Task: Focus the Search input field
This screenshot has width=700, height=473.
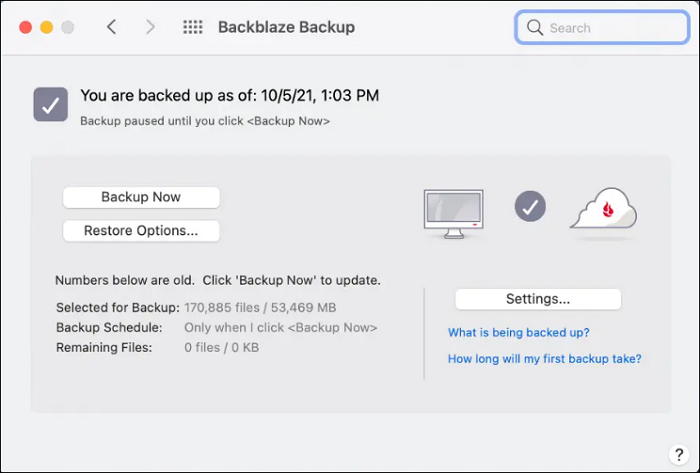Action: [602, 28]
